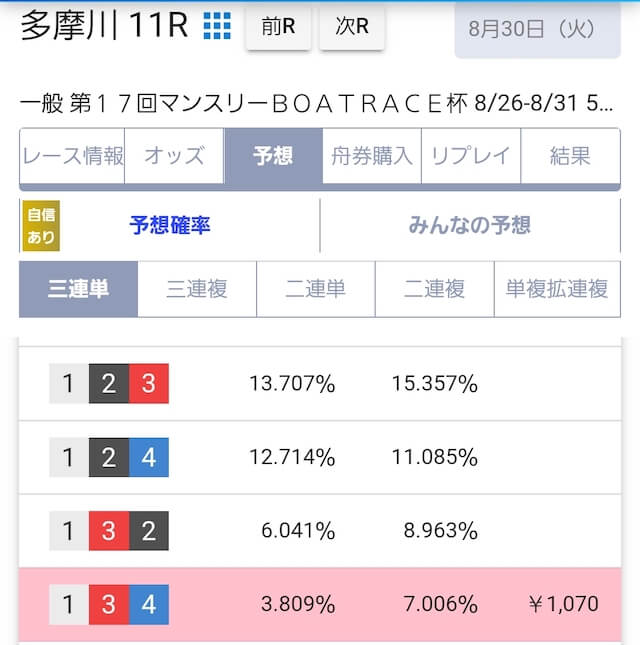Select the 予想確率 view
This screenshot has height=645, width=640.
(x=170, y=225)
